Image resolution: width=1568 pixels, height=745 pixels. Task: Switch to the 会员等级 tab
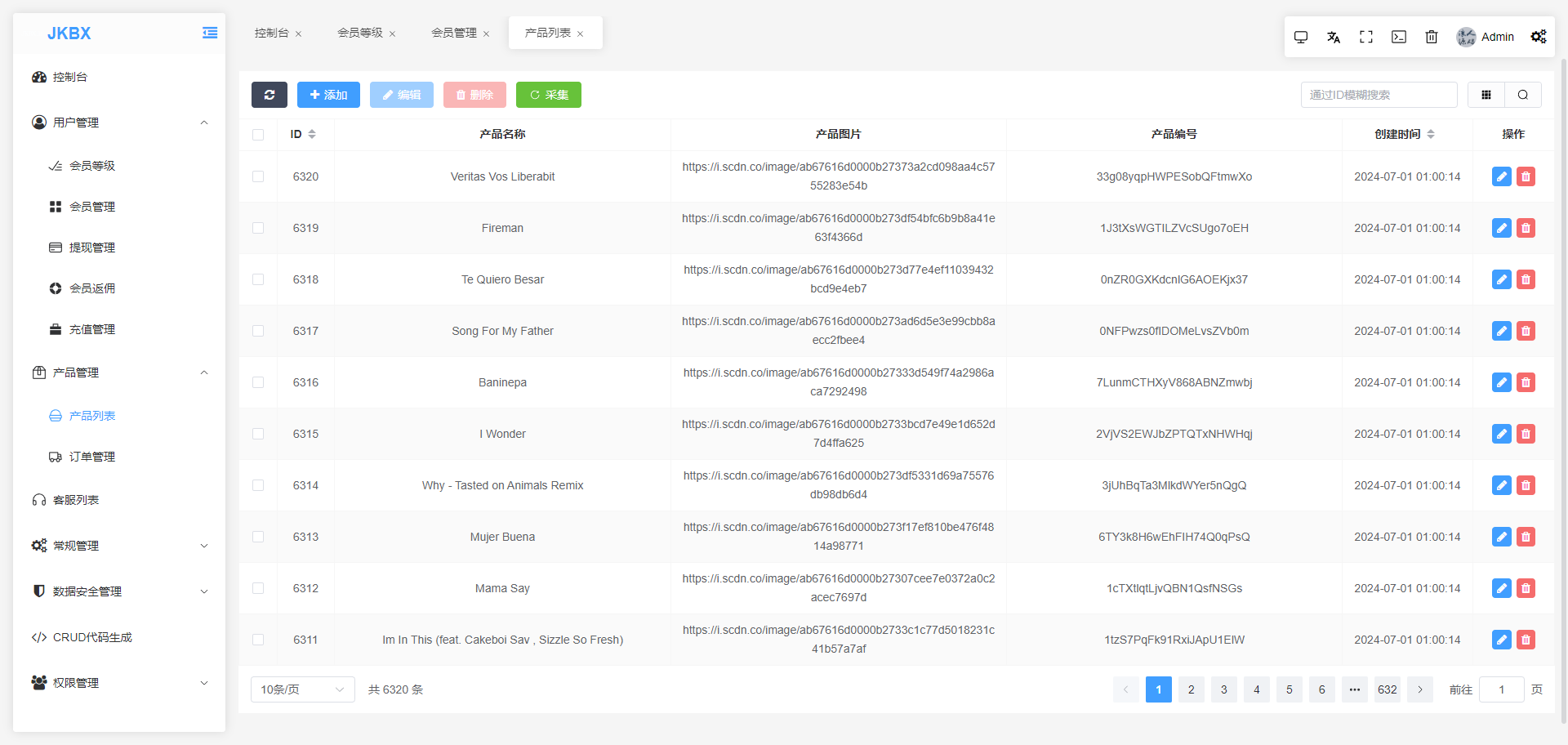pos(360,33)
